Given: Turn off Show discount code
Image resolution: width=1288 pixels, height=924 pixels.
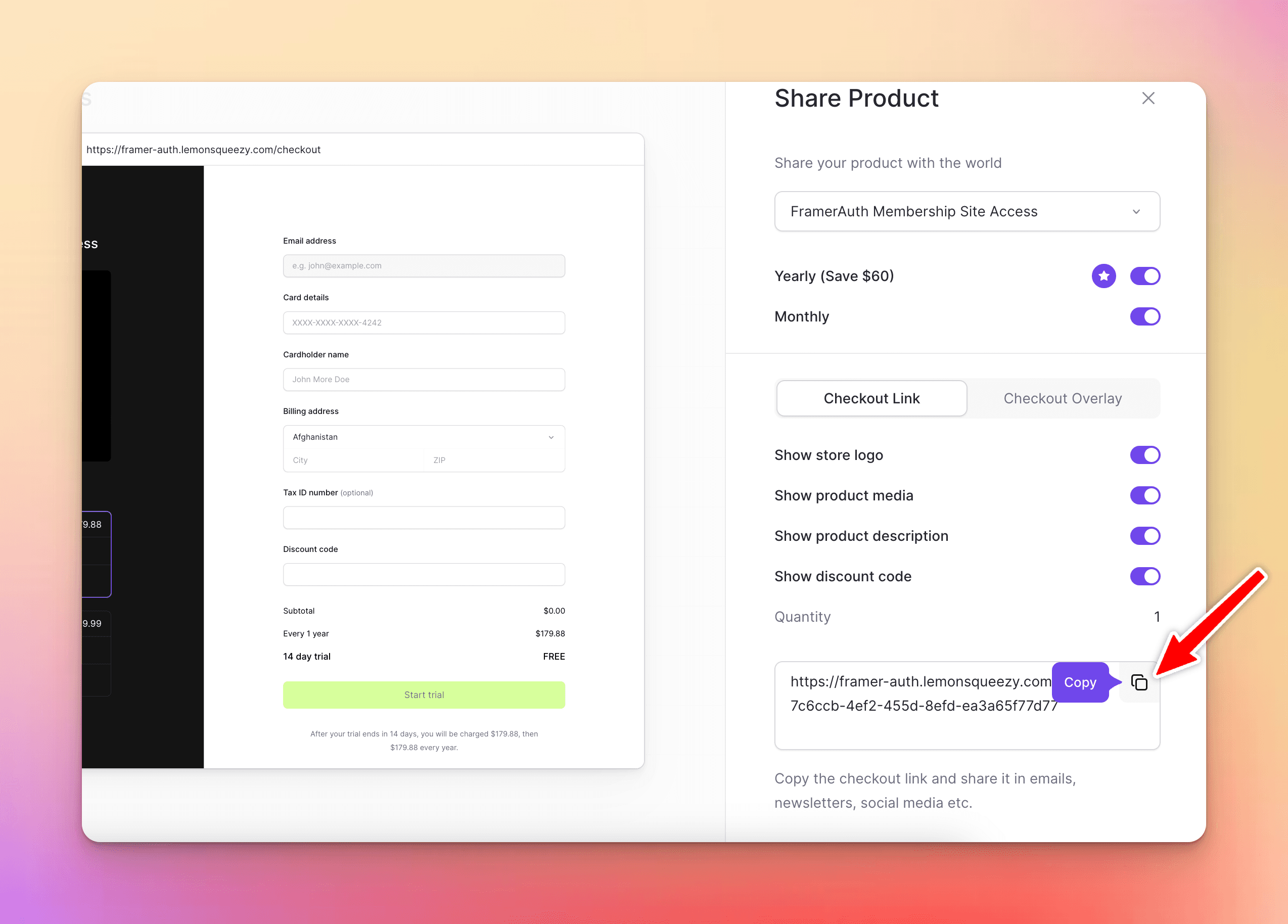Looking at the screenshot, I should (1145, 576).
